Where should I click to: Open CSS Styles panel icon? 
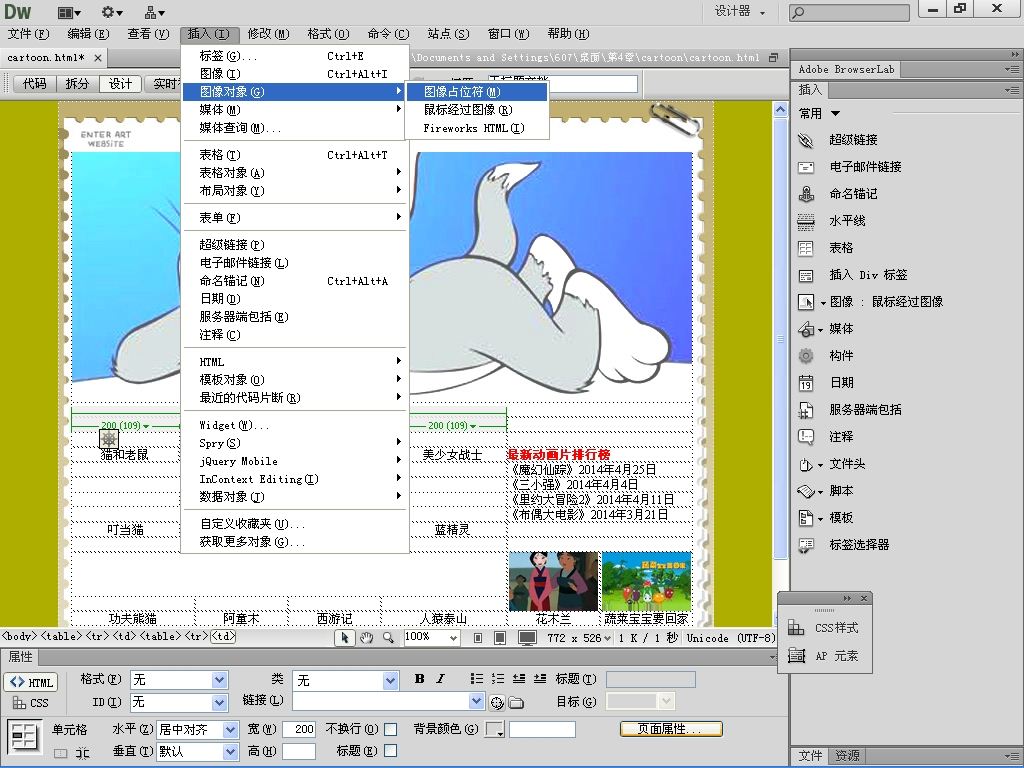[x=796, y=628]
